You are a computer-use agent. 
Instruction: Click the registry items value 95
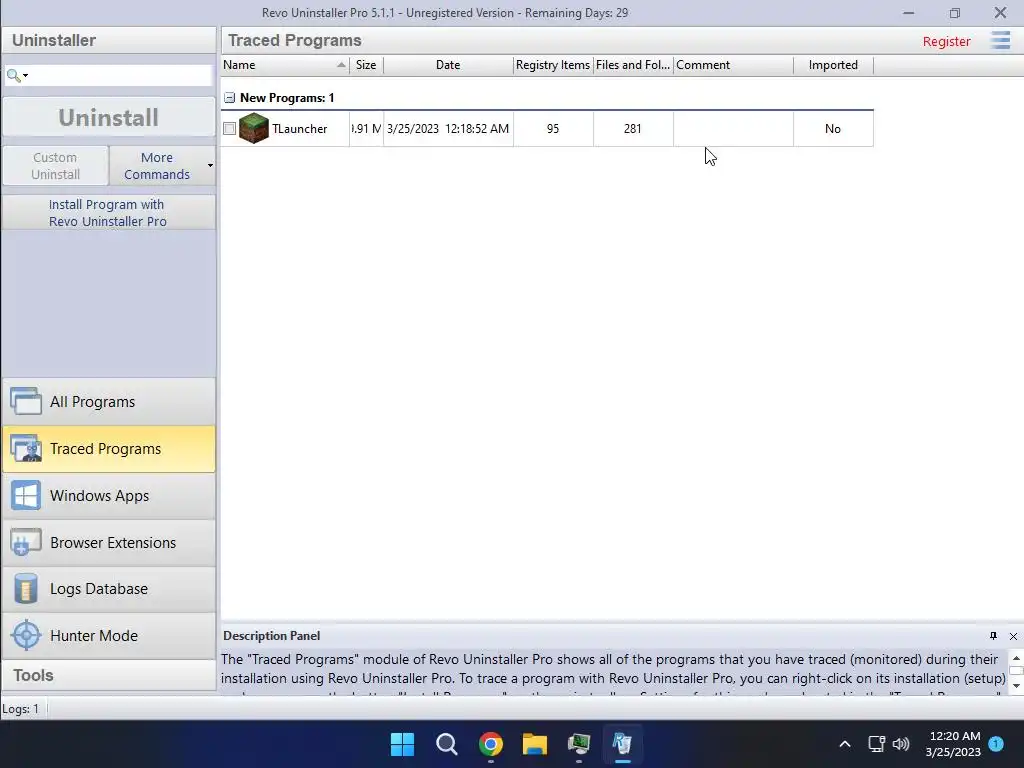(553, 129)
